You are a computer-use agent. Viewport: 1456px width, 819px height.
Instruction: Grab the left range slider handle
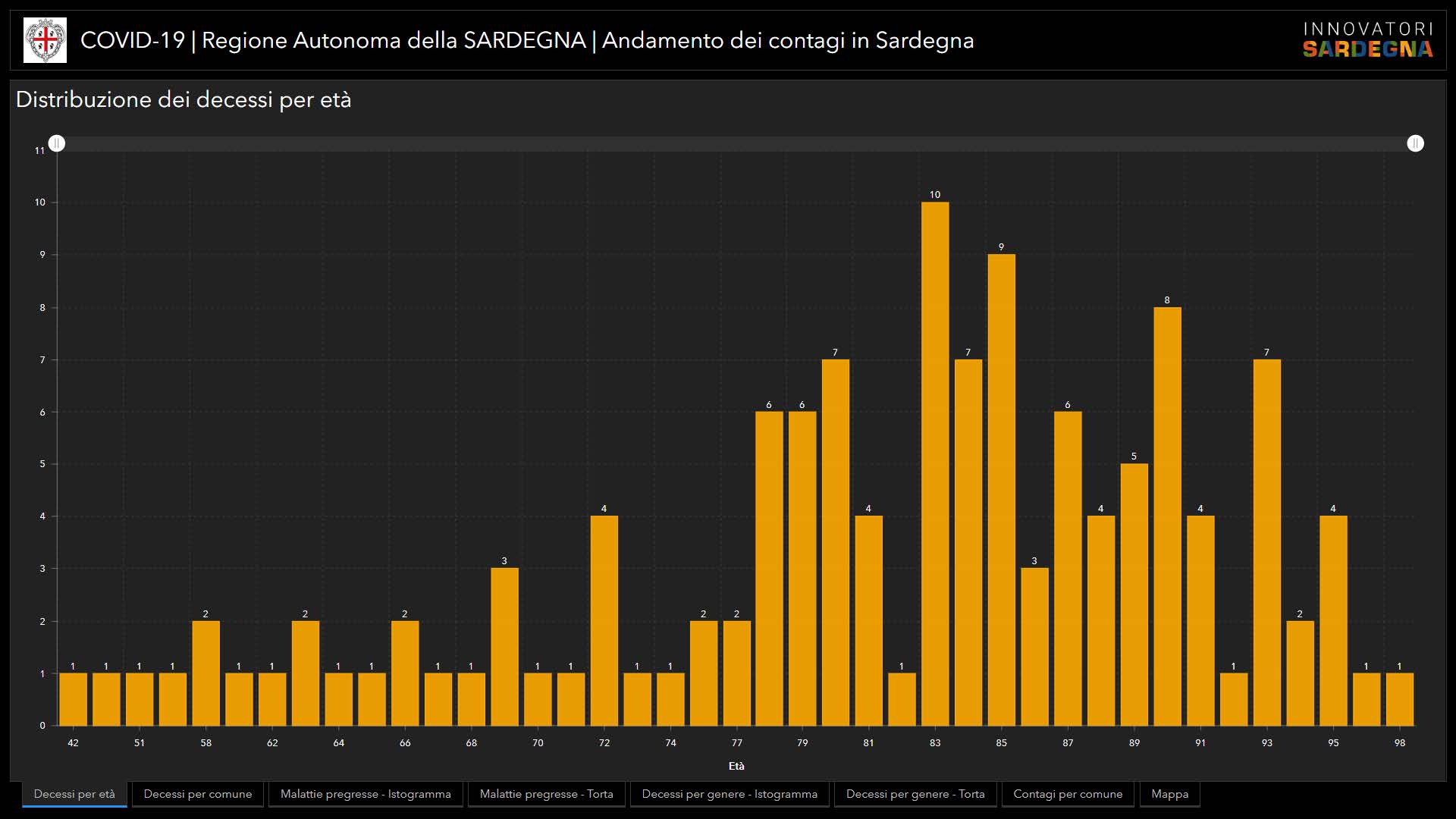click(57, 143)
